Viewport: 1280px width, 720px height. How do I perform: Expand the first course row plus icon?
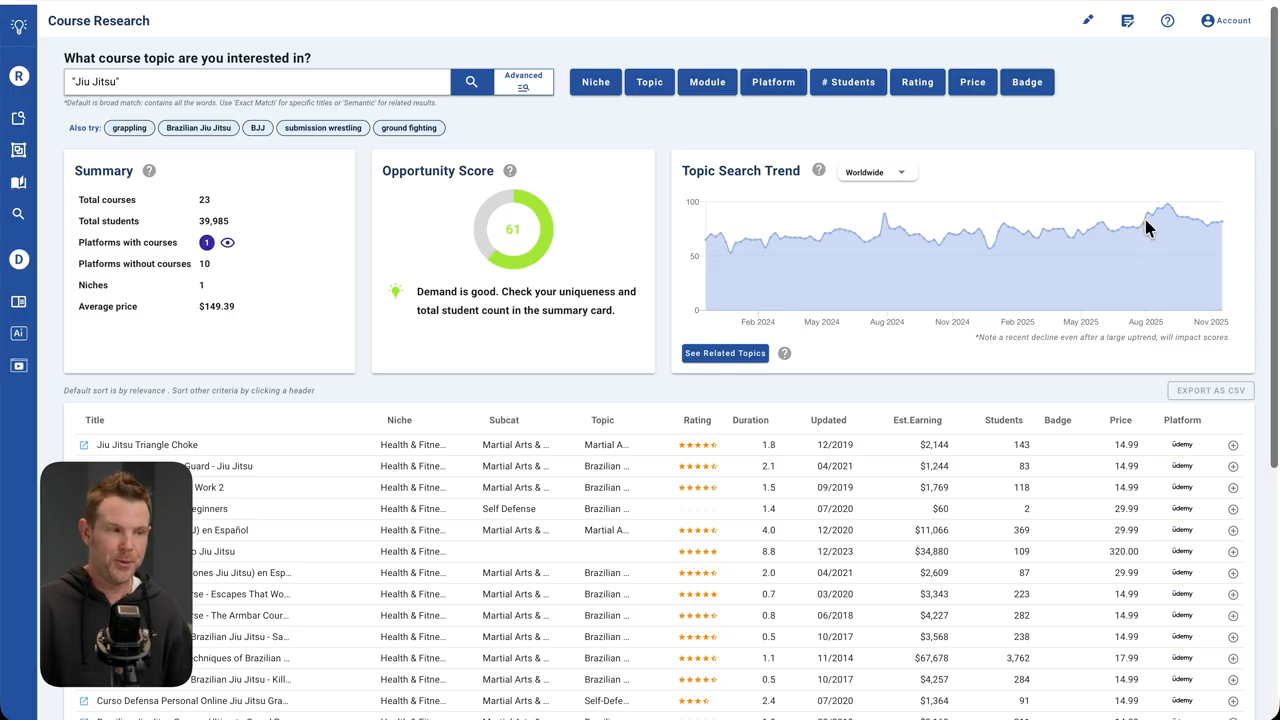click(1233, 445)
